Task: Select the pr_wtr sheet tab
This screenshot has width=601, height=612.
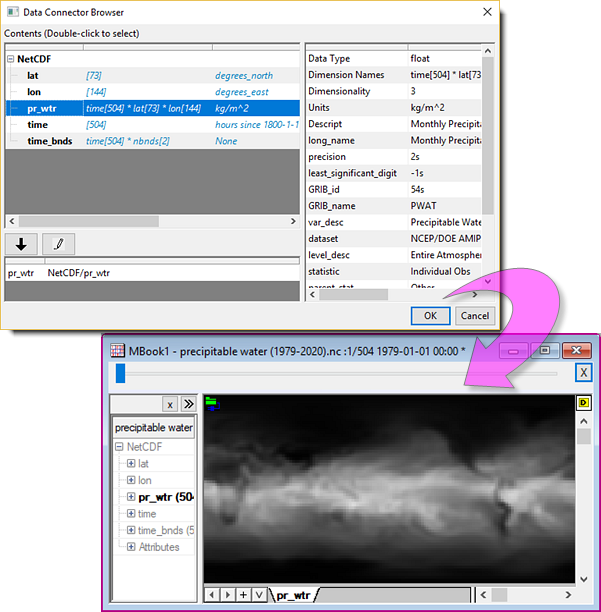Action: click(293, 595)
